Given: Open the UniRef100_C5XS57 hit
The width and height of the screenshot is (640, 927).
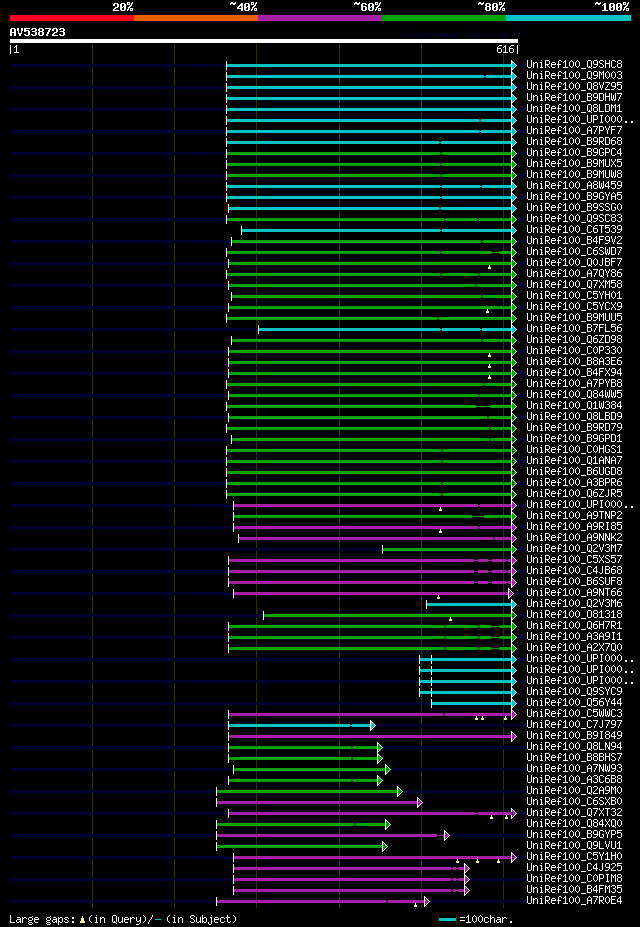Looking at the screenshot, I should [574, 560].
